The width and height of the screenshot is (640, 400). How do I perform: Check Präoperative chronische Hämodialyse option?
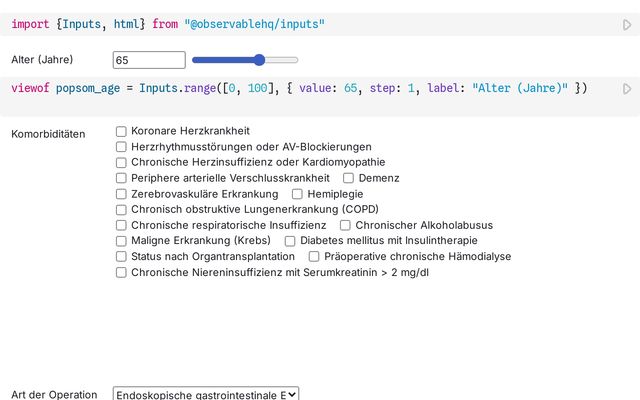pos(314,257)
